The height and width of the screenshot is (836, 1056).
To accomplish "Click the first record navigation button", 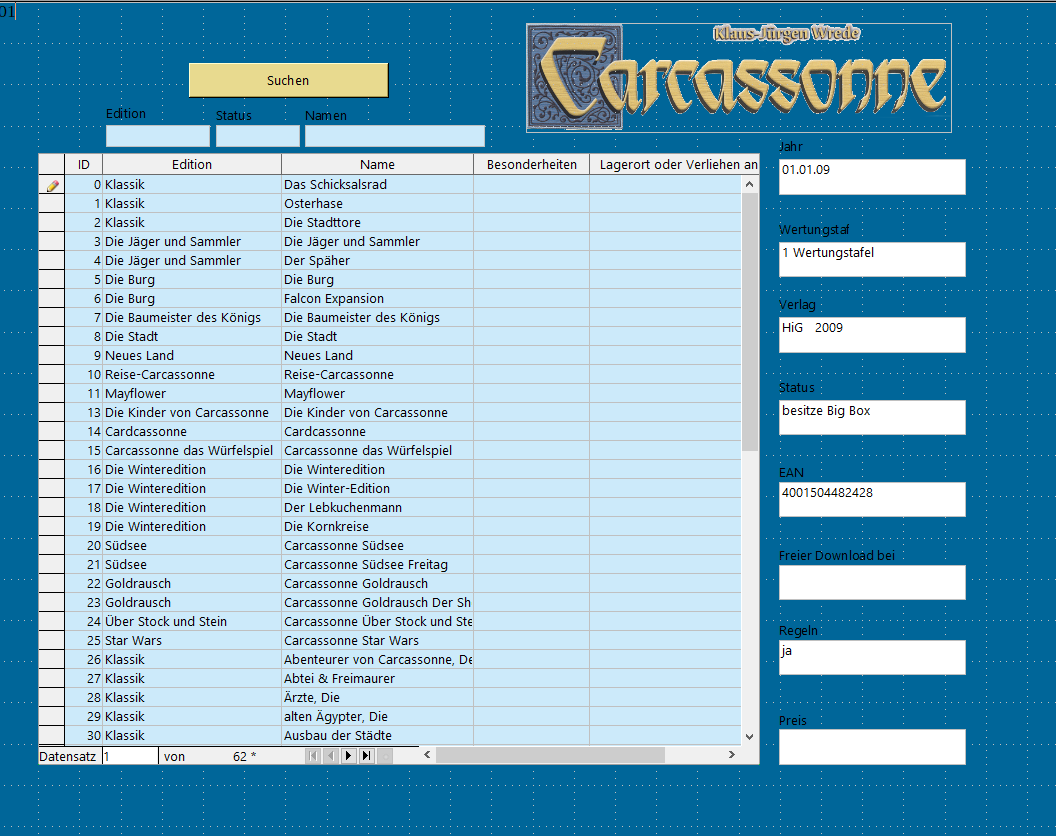I will 313,756.
